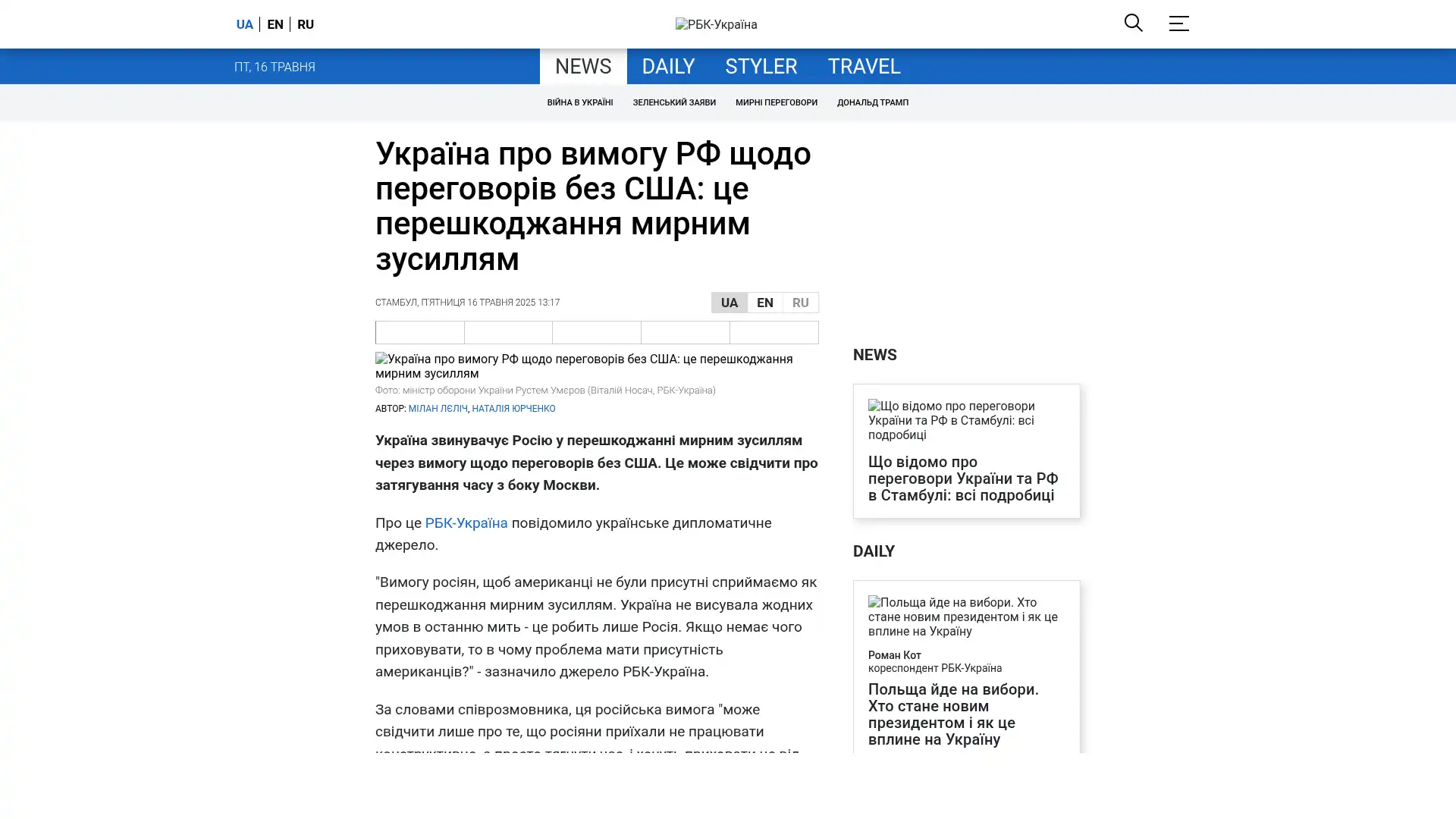Click the last share button box
Image resolution: width=1456 pixels, height=819 pixels.
[773, 332]
